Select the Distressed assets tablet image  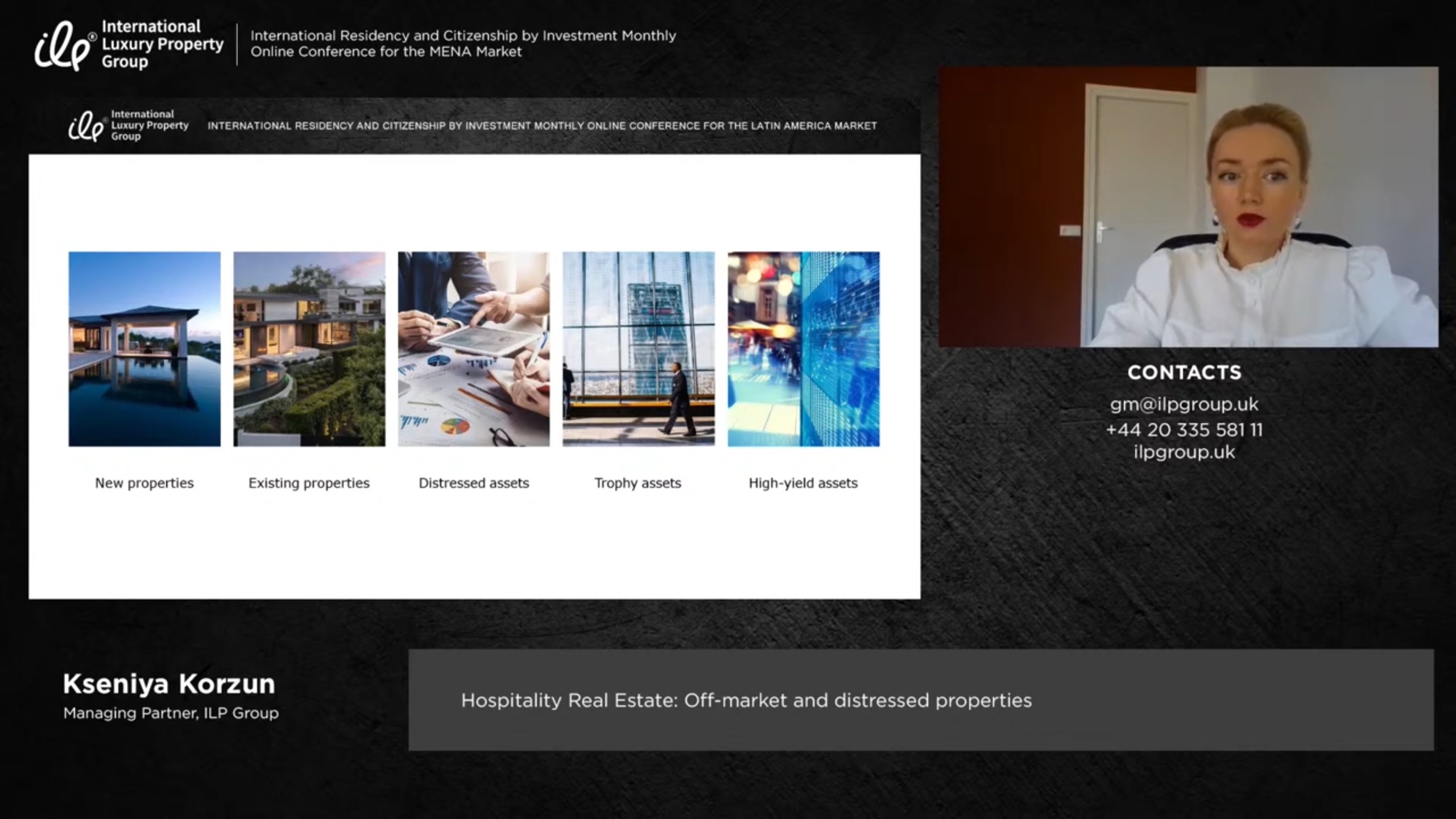(x=474, y=349)
